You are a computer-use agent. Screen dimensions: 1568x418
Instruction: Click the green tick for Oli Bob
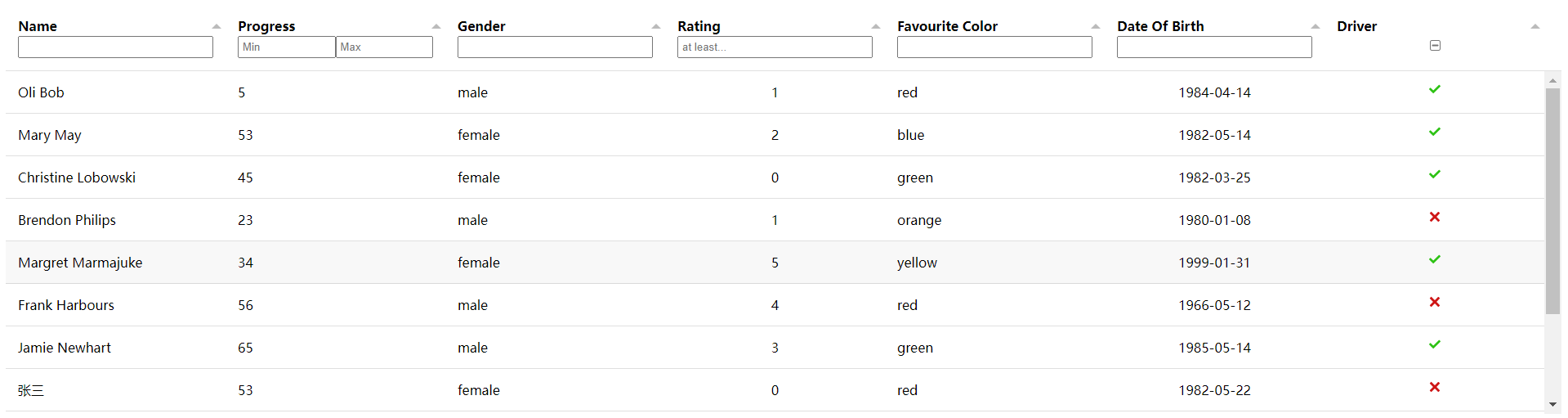coord(1434,89)
